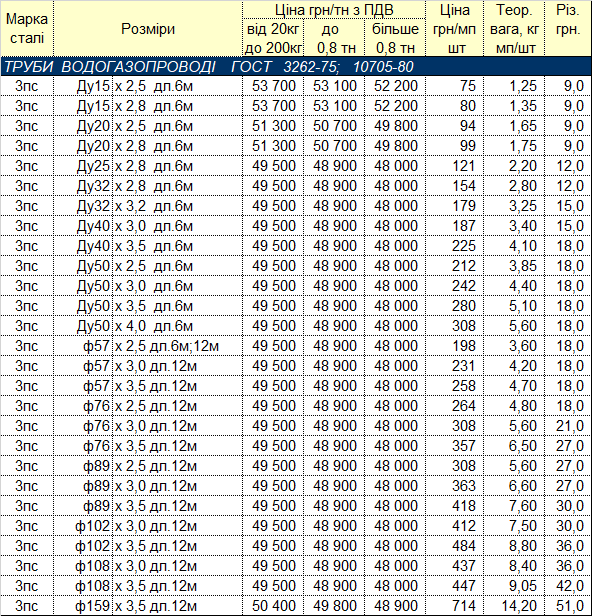592x616 pixels.
Task: Select the 'від 20кг до 200кг' subheader
Action: coord(273,38)
